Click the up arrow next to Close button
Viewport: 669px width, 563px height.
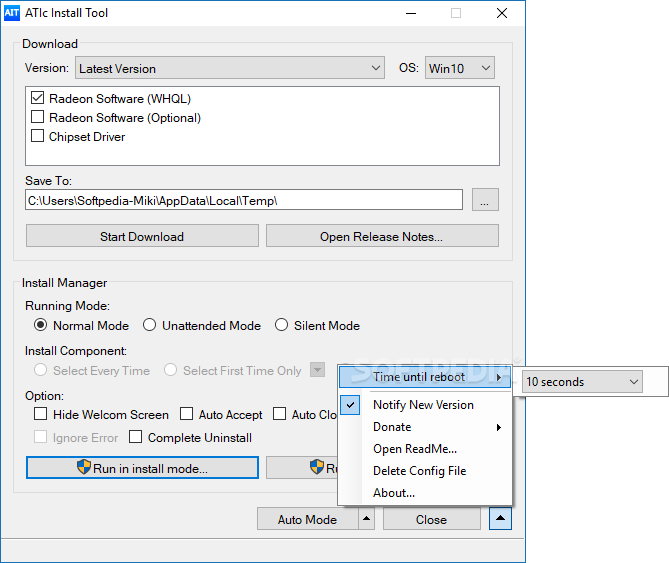tap(500, 519)
